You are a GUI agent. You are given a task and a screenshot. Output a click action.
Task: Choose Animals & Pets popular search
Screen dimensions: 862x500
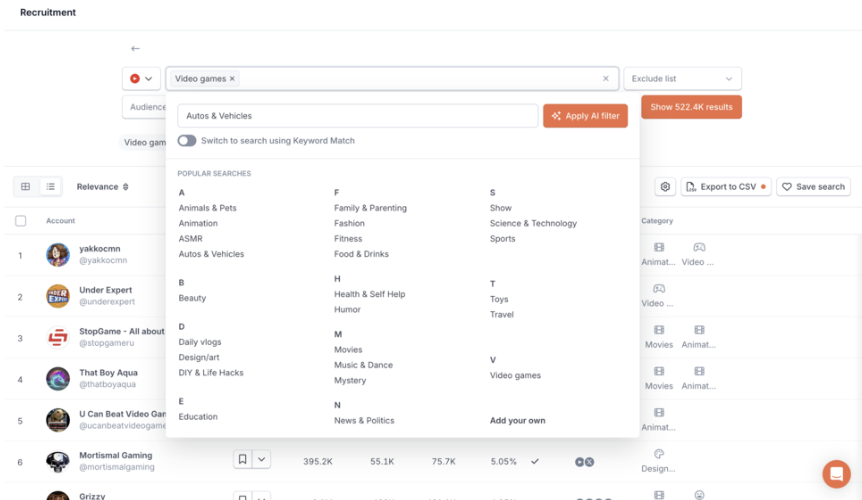(x=207, y=208)
